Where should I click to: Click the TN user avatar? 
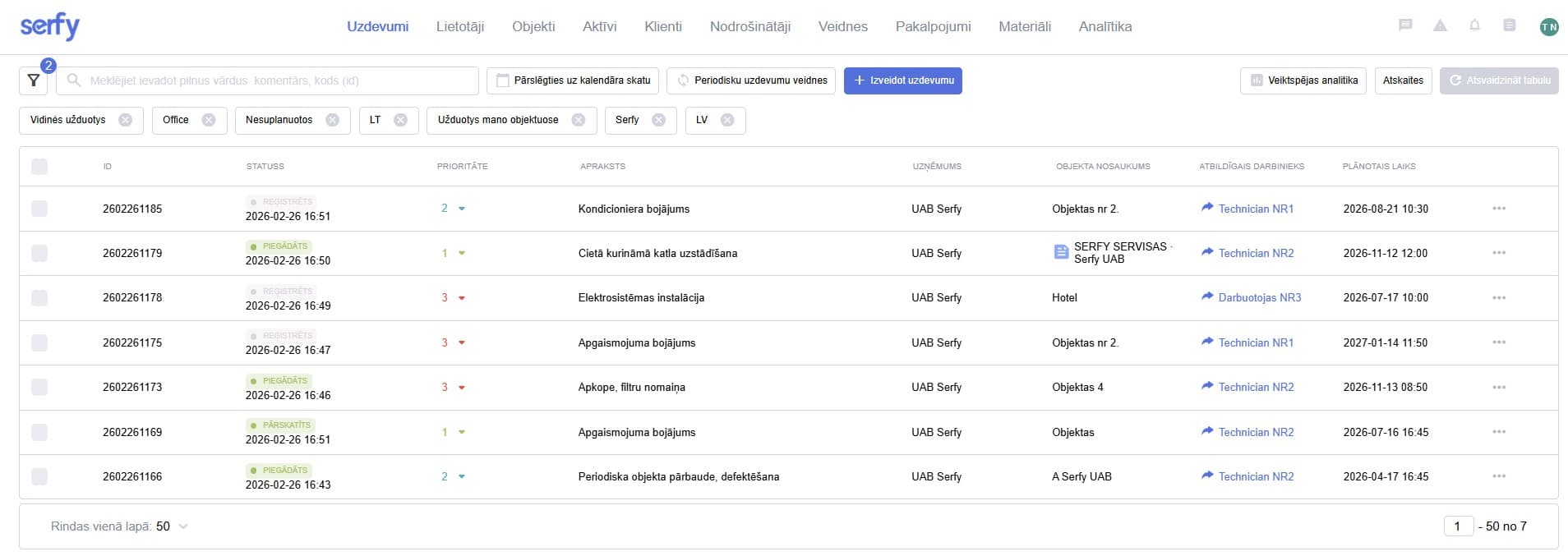point(1548,26)
